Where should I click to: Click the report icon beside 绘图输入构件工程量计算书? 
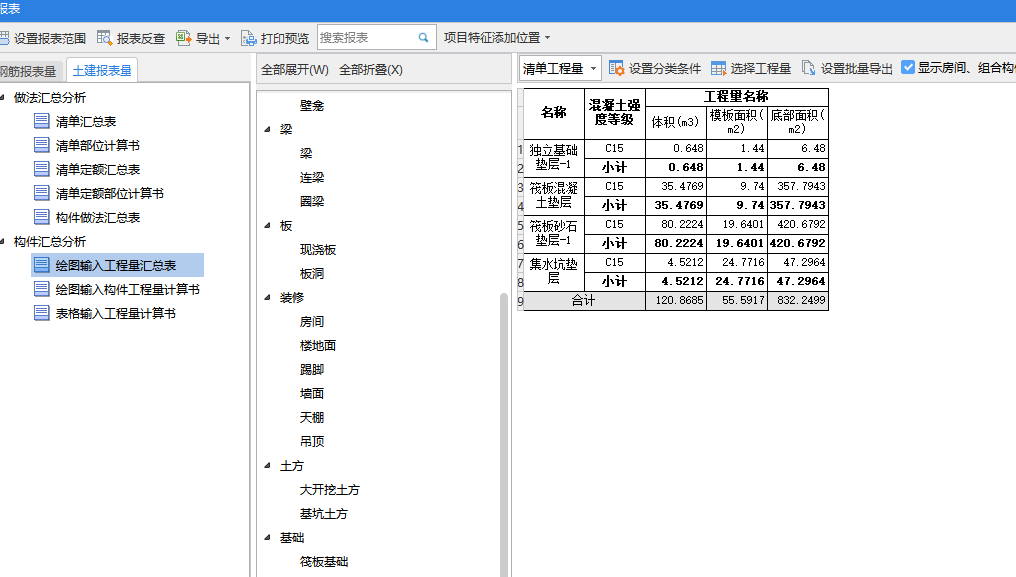pos(41,289)
